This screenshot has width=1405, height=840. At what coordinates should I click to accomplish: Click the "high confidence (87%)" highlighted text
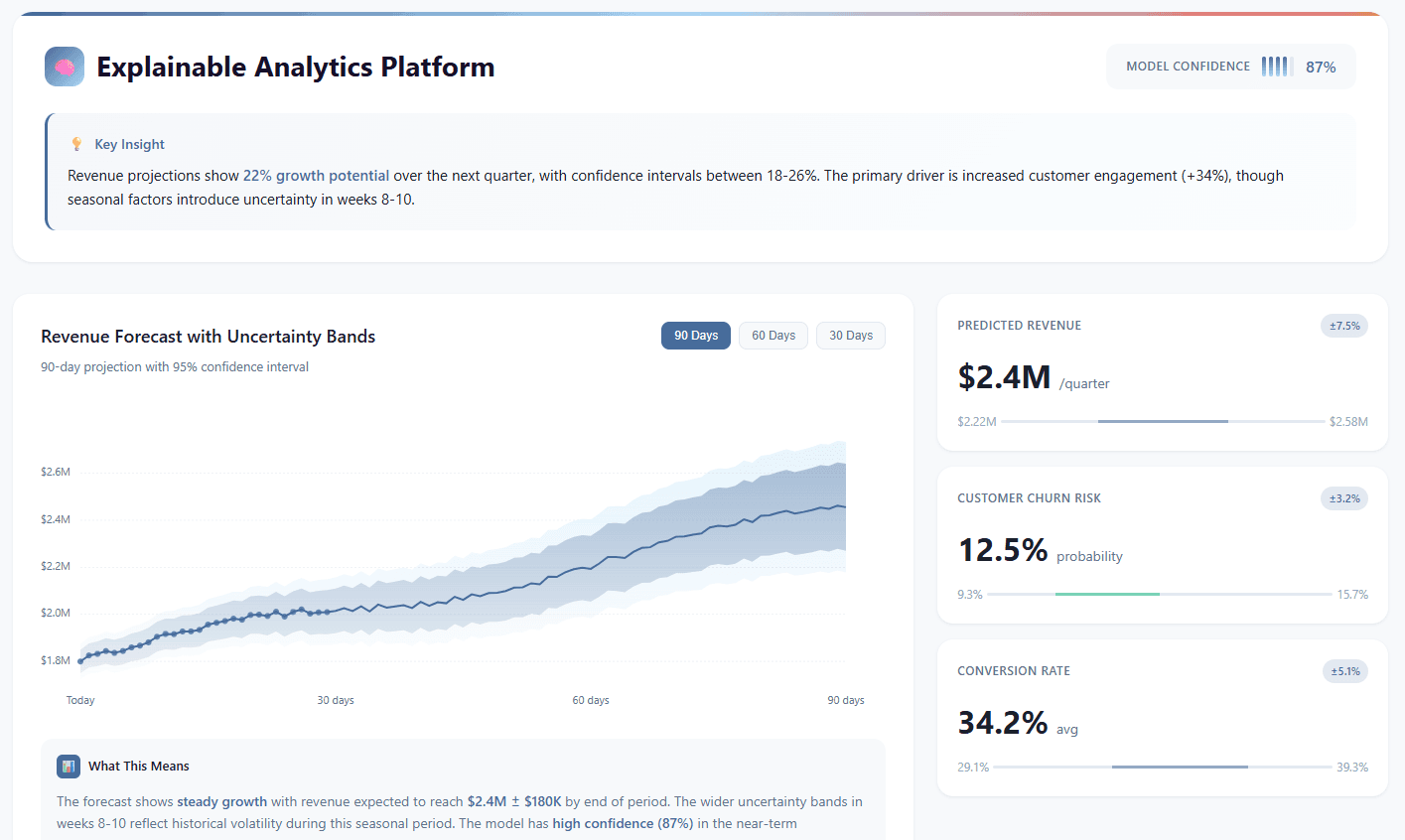[x=626, y=823]
